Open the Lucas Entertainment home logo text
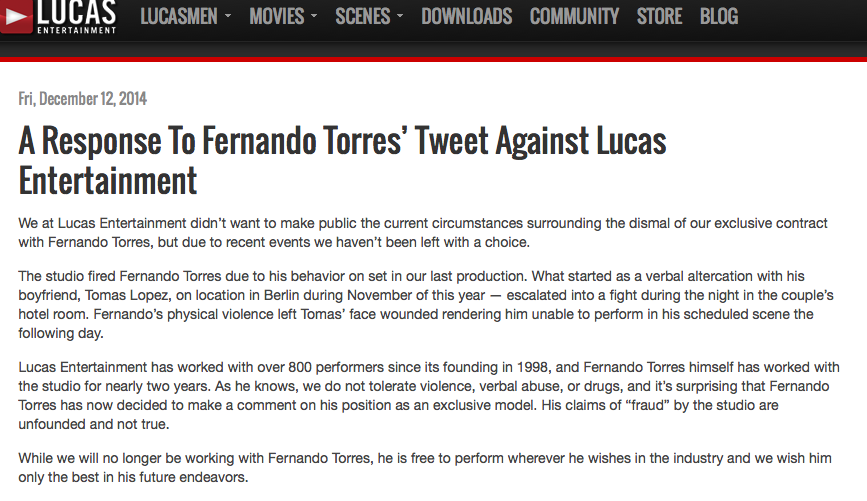Screen dimensions: 867x501 (x=77, y=17)
